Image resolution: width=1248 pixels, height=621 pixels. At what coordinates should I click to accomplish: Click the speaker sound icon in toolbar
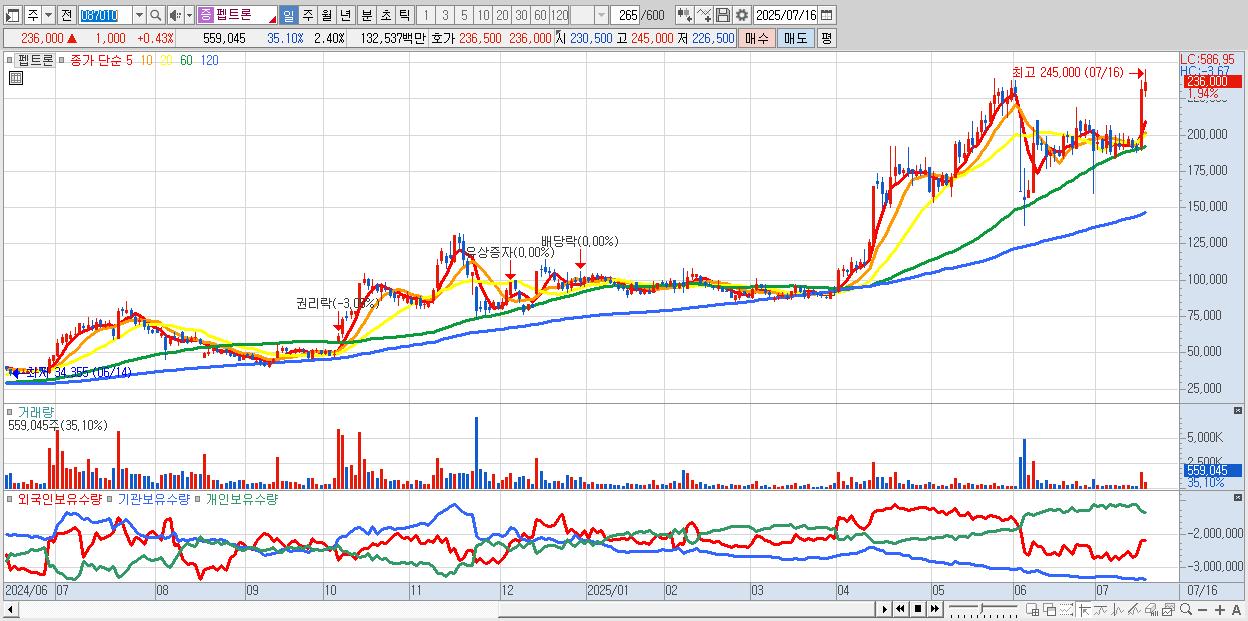[175, 15]
